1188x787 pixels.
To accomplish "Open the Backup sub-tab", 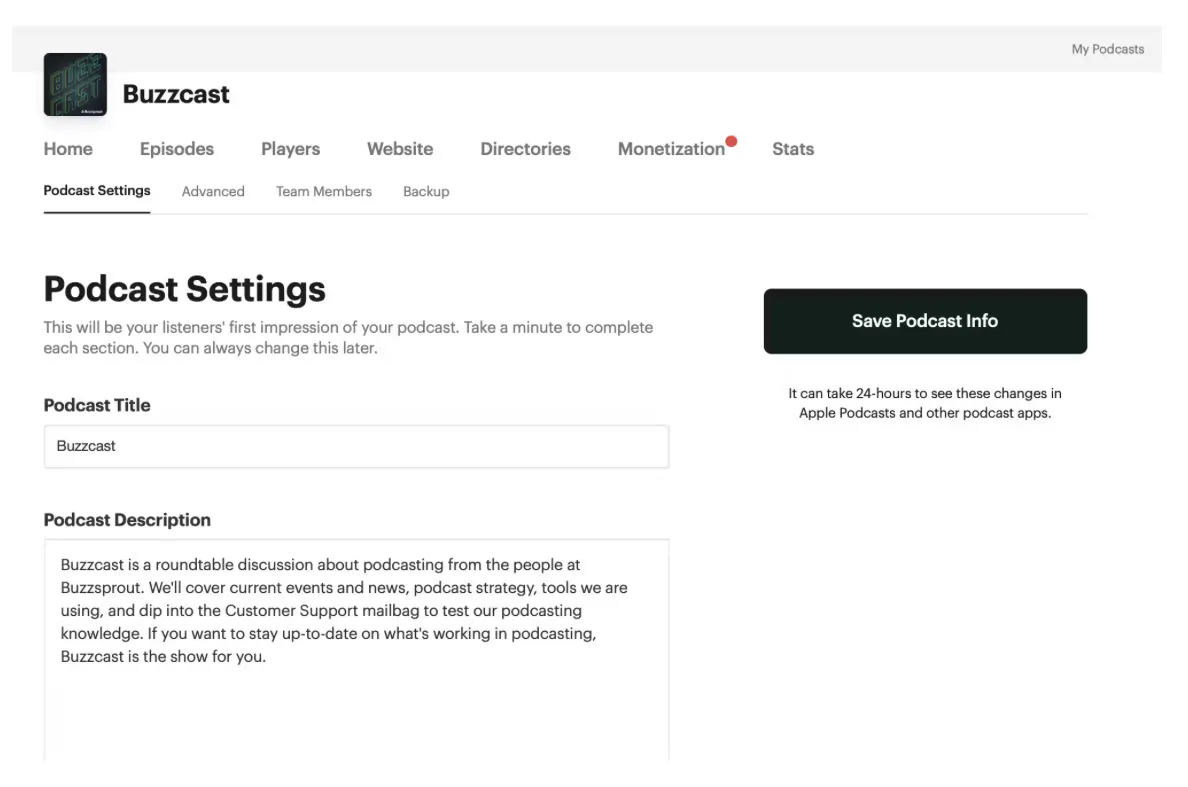I will pyautogui.click(x=426, y=192).
